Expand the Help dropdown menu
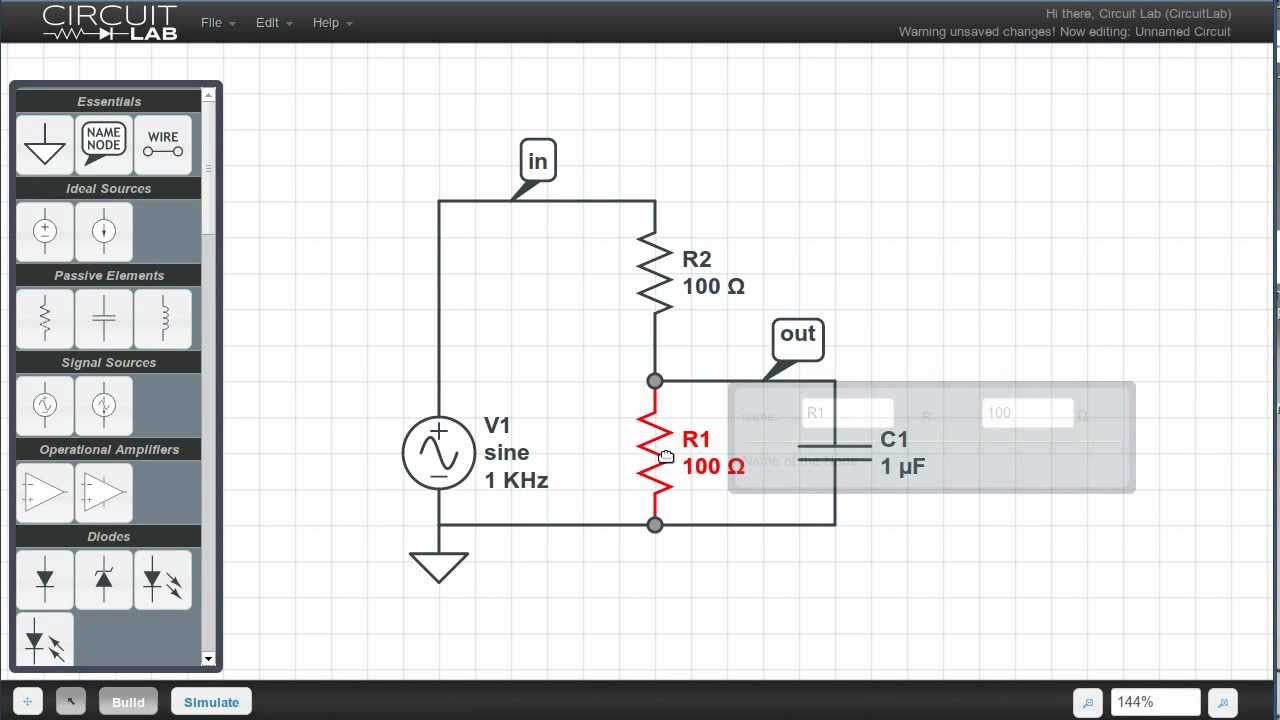 tap(331, 22)
